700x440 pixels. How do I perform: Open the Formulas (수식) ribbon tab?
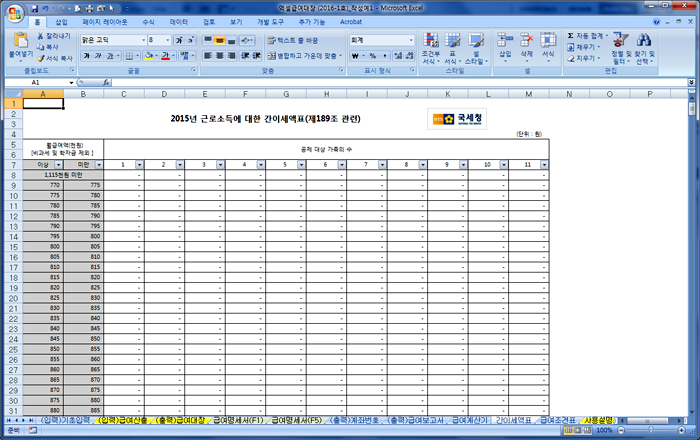point(148,22)
